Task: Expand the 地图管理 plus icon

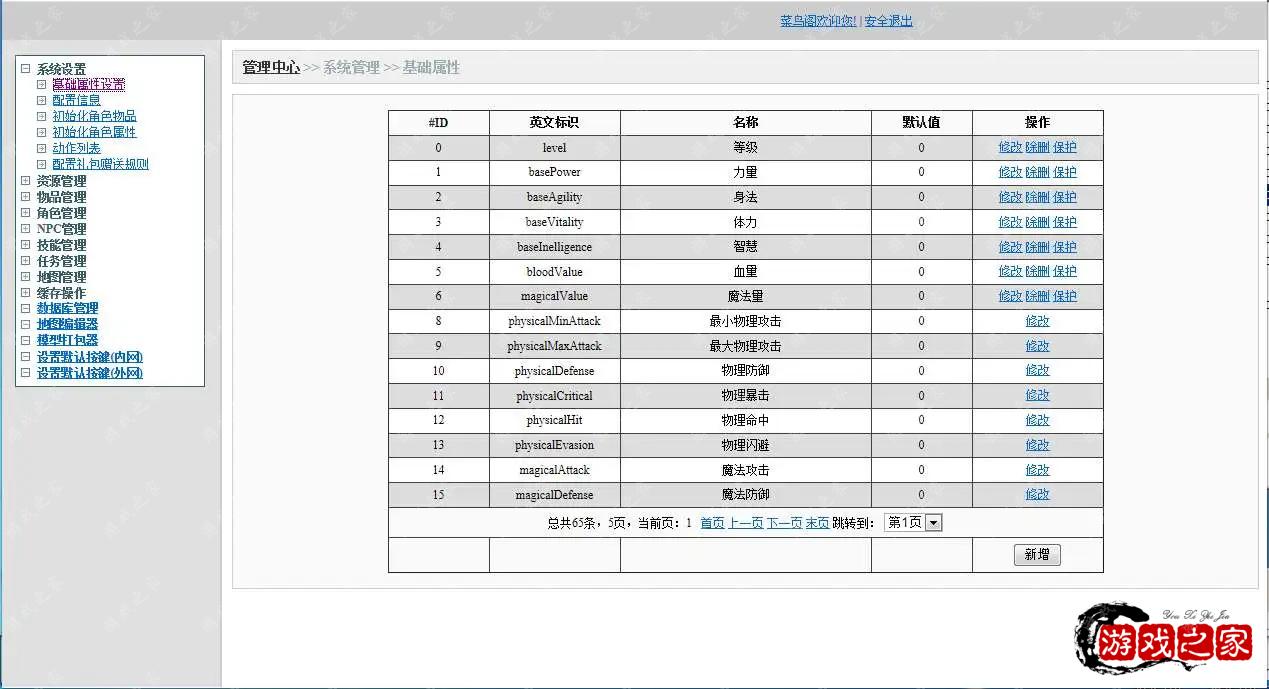Action: pos(26,277)
